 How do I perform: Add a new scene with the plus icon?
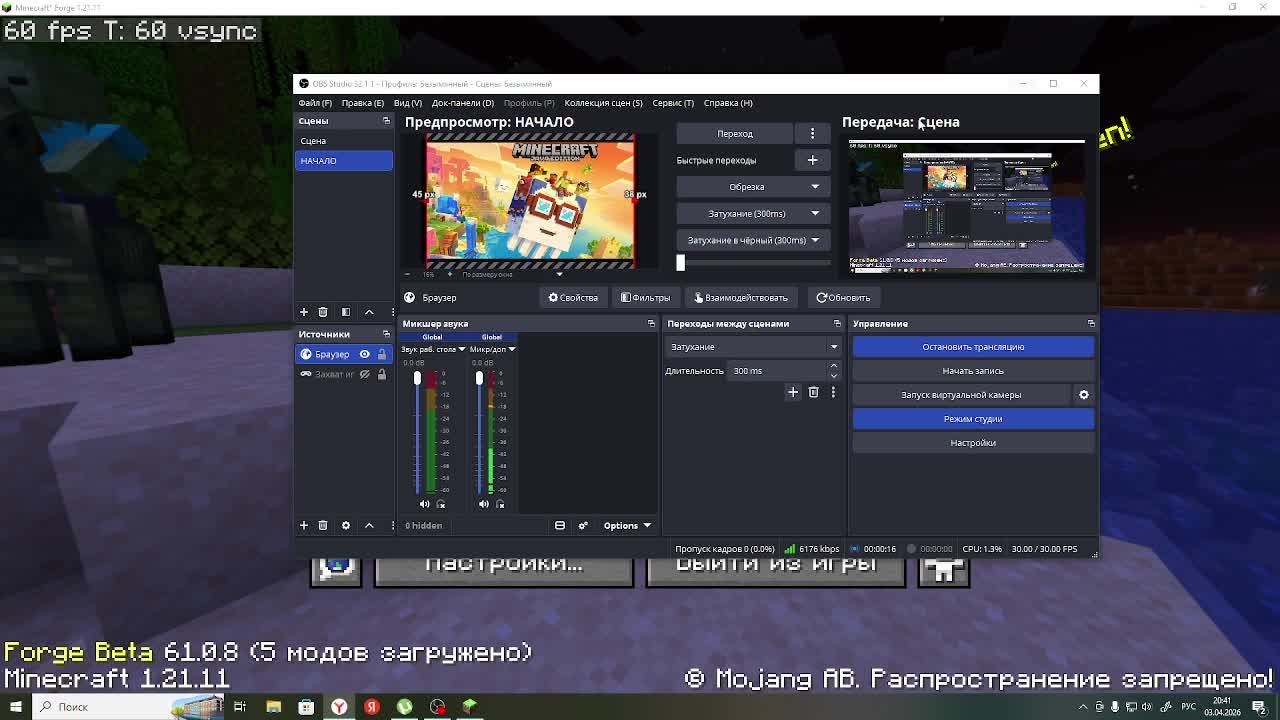[x=304, y=312]
